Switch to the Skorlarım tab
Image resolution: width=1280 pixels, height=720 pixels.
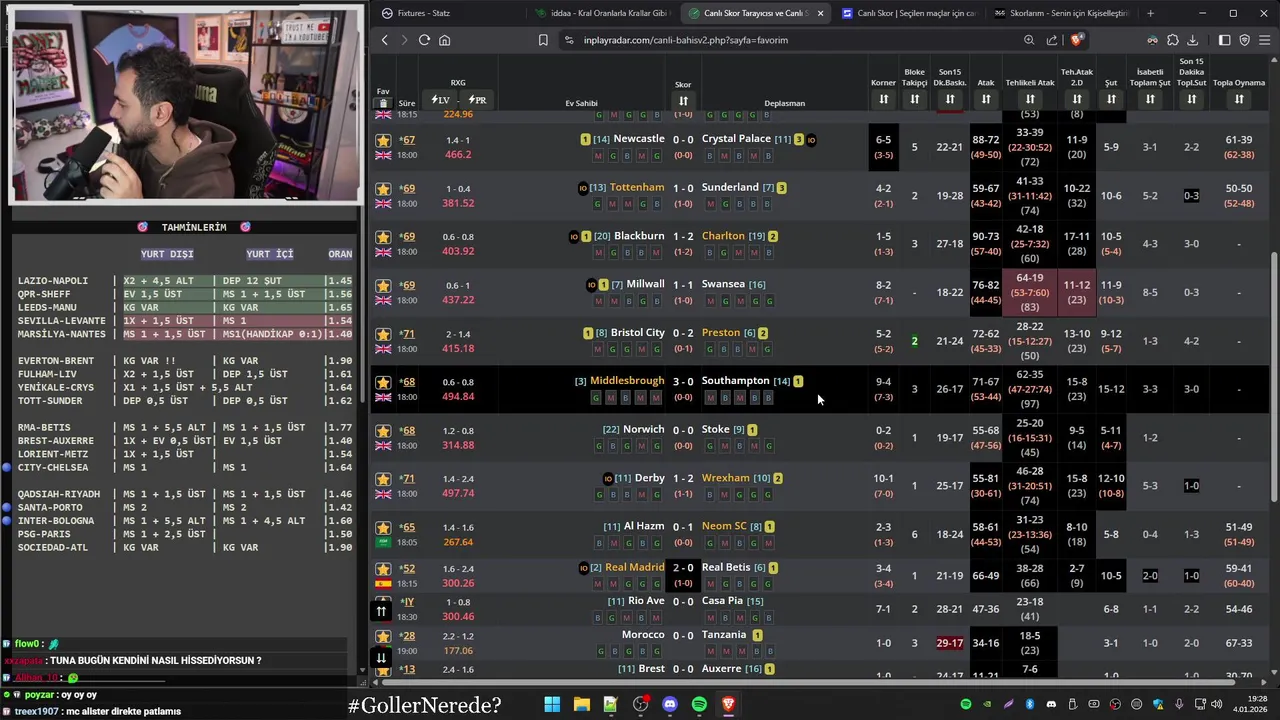pos(1060,13)
